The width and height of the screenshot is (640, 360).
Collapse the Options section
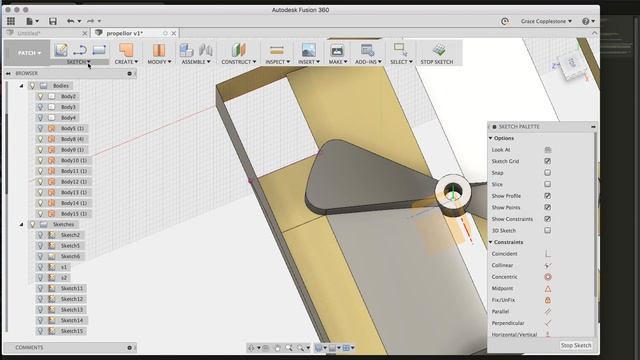491,138
